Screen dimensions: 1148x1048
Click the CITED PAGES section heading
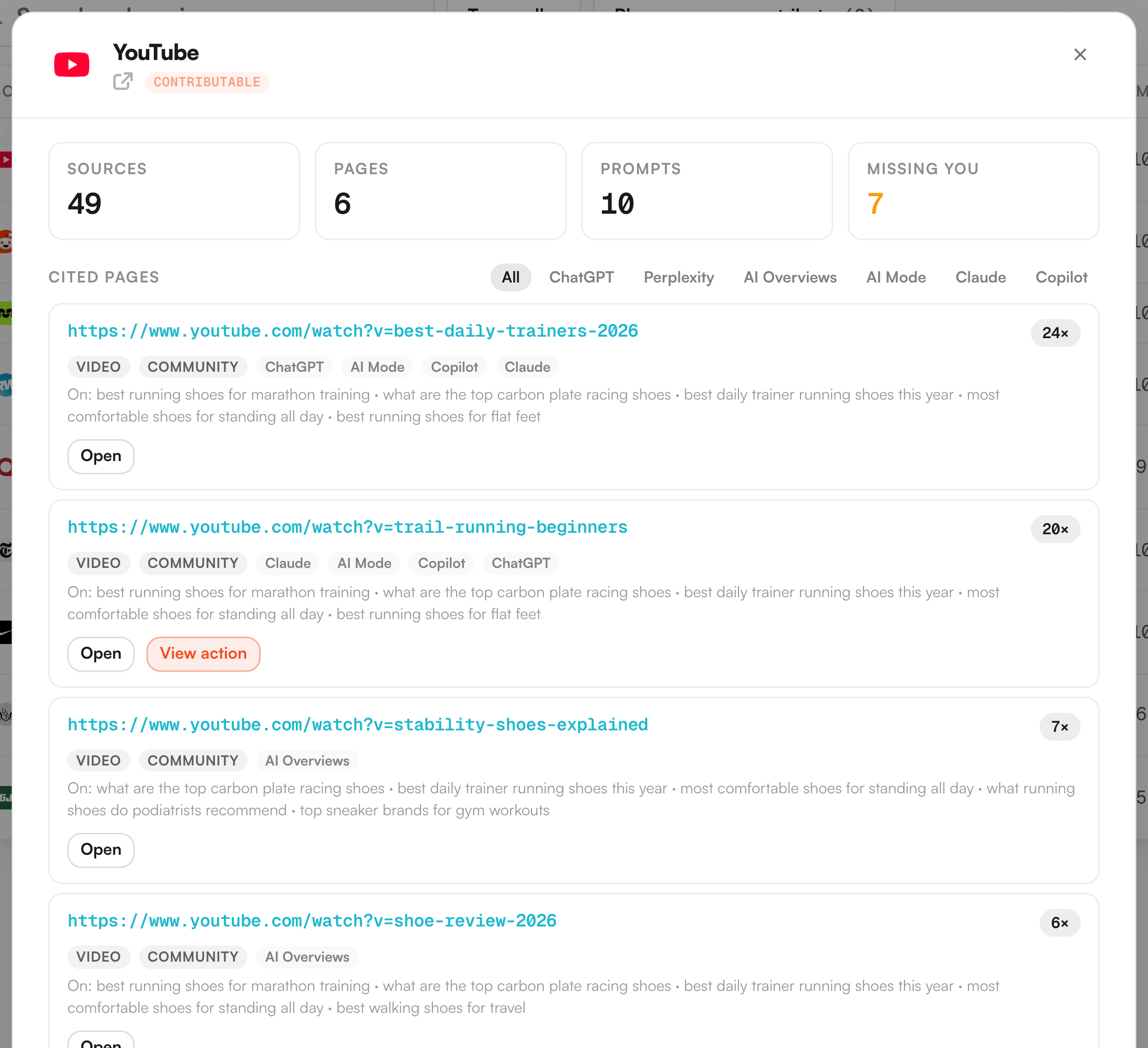pos(103,277)
